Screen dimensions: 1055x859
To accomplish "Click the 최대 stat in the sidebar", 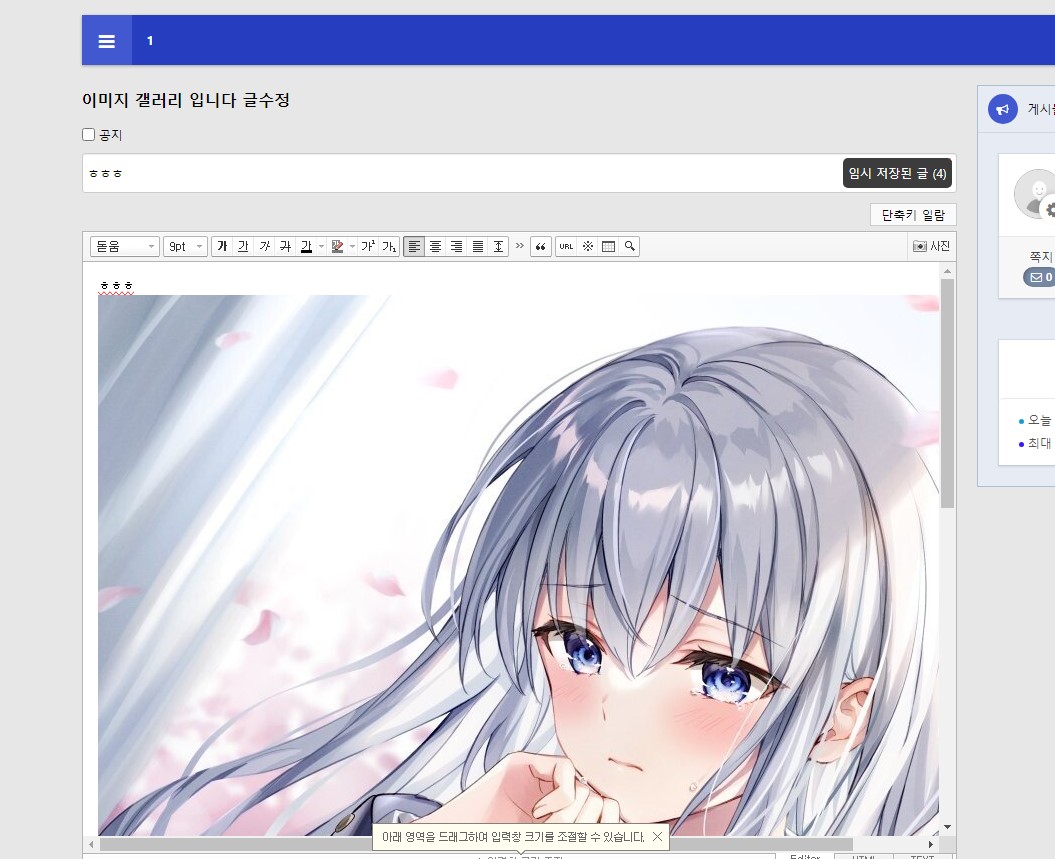I will (1039, 443).
